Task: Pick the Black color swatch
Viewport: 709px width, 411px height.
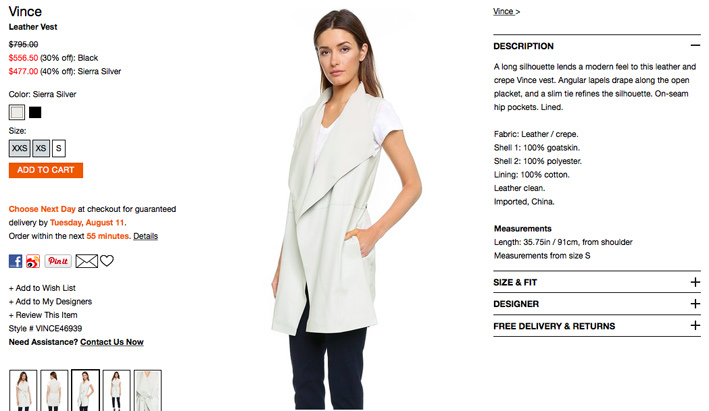Action: click(35, 112)
